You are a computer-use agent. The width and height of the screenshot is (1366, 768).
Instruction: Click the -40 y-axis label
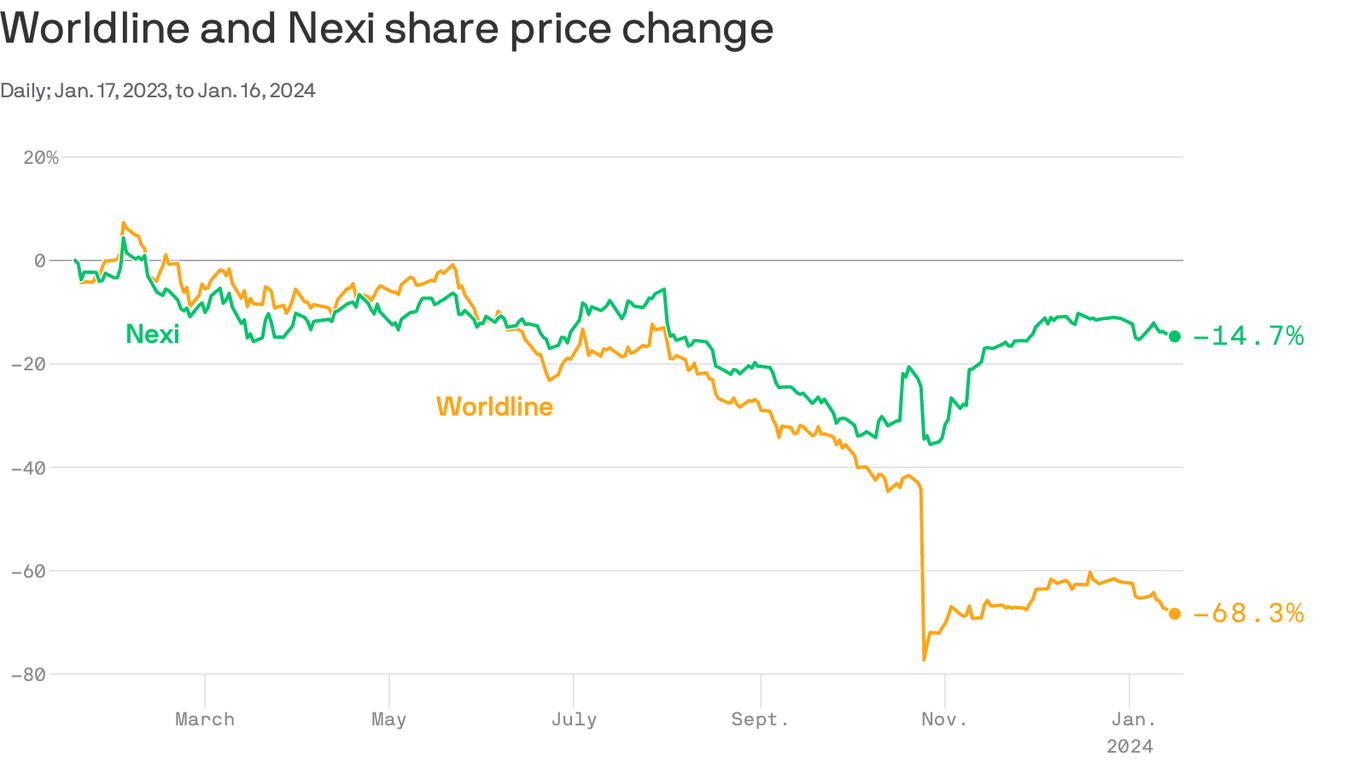click(34, 468)
